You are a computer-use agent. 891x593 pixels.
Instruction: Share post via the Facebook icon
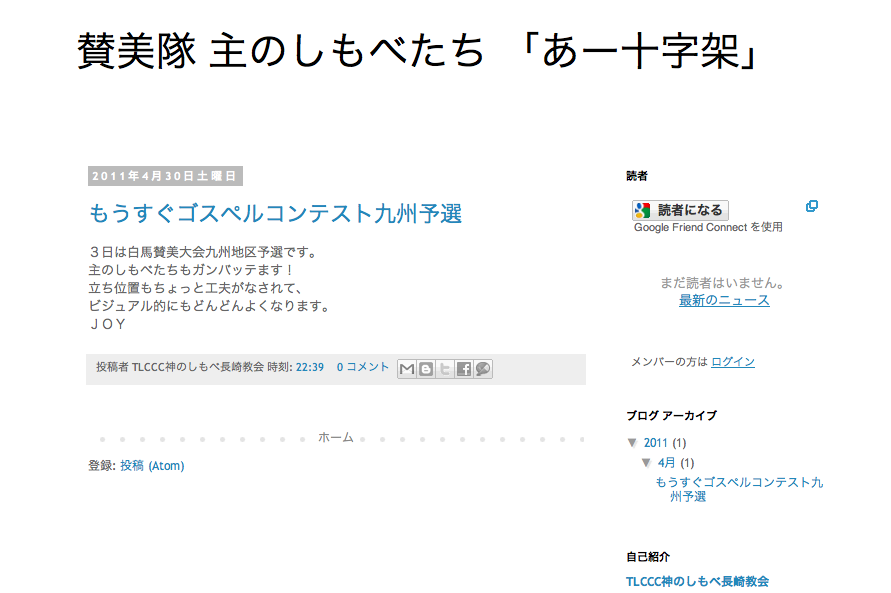464,369
